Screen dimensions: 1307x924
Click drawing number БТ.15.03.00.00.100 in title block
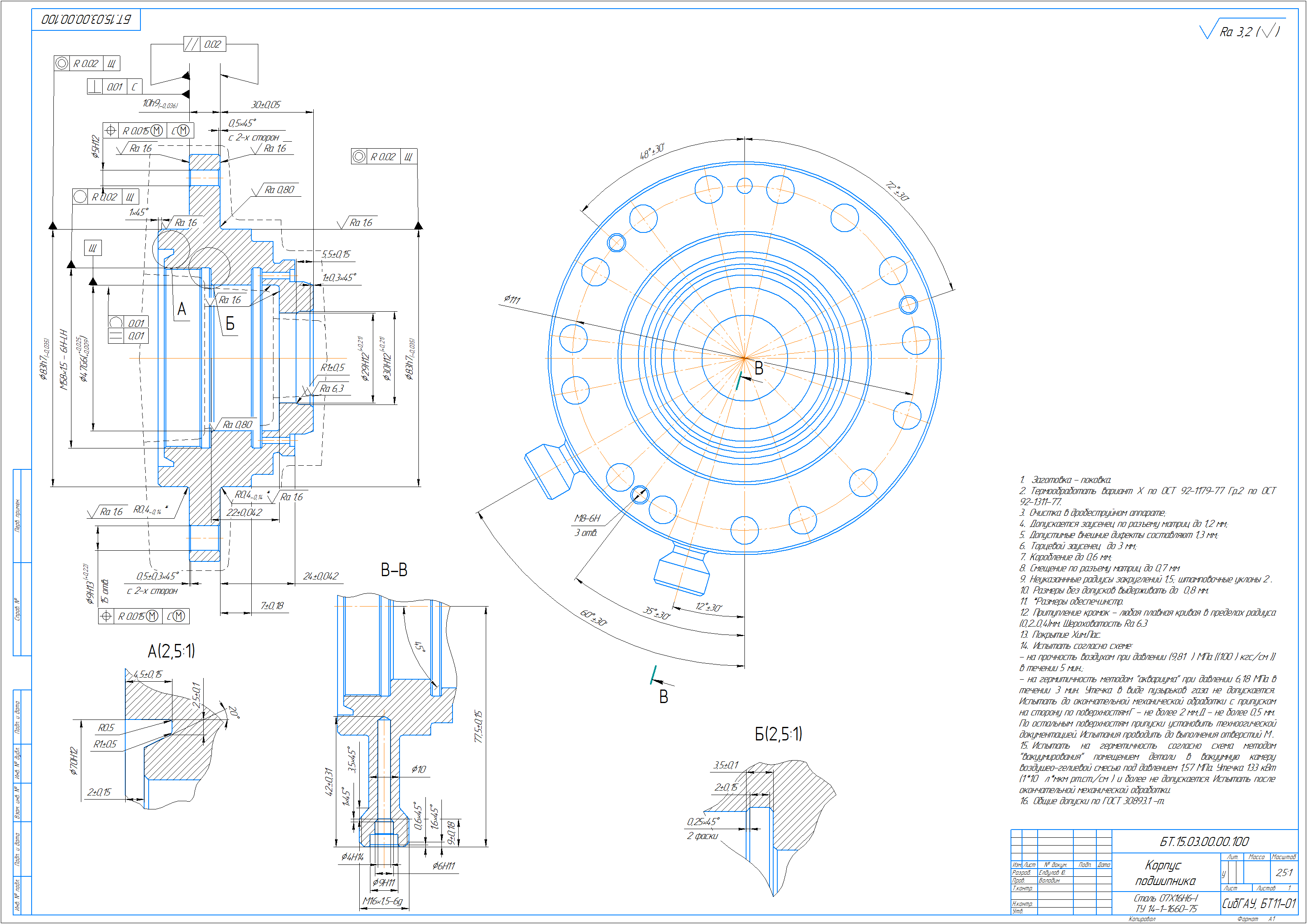click(1204, 841)
